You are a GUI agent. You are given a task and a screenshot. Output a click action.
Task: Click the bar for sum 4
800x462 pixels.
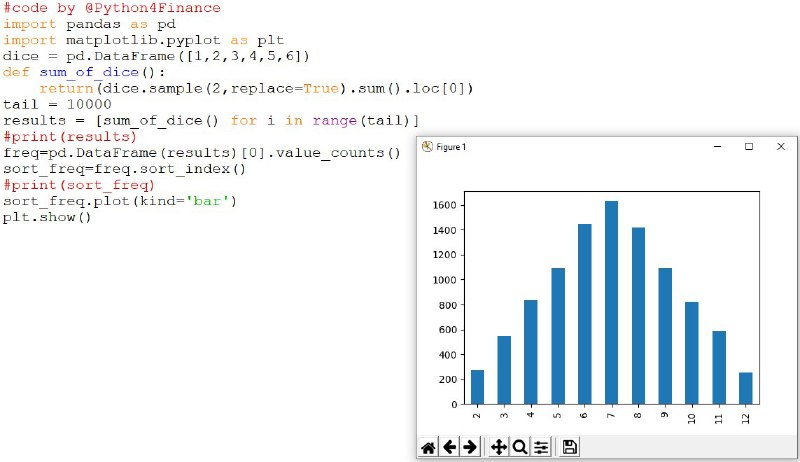pyautogui.click(x=531, y=352)
